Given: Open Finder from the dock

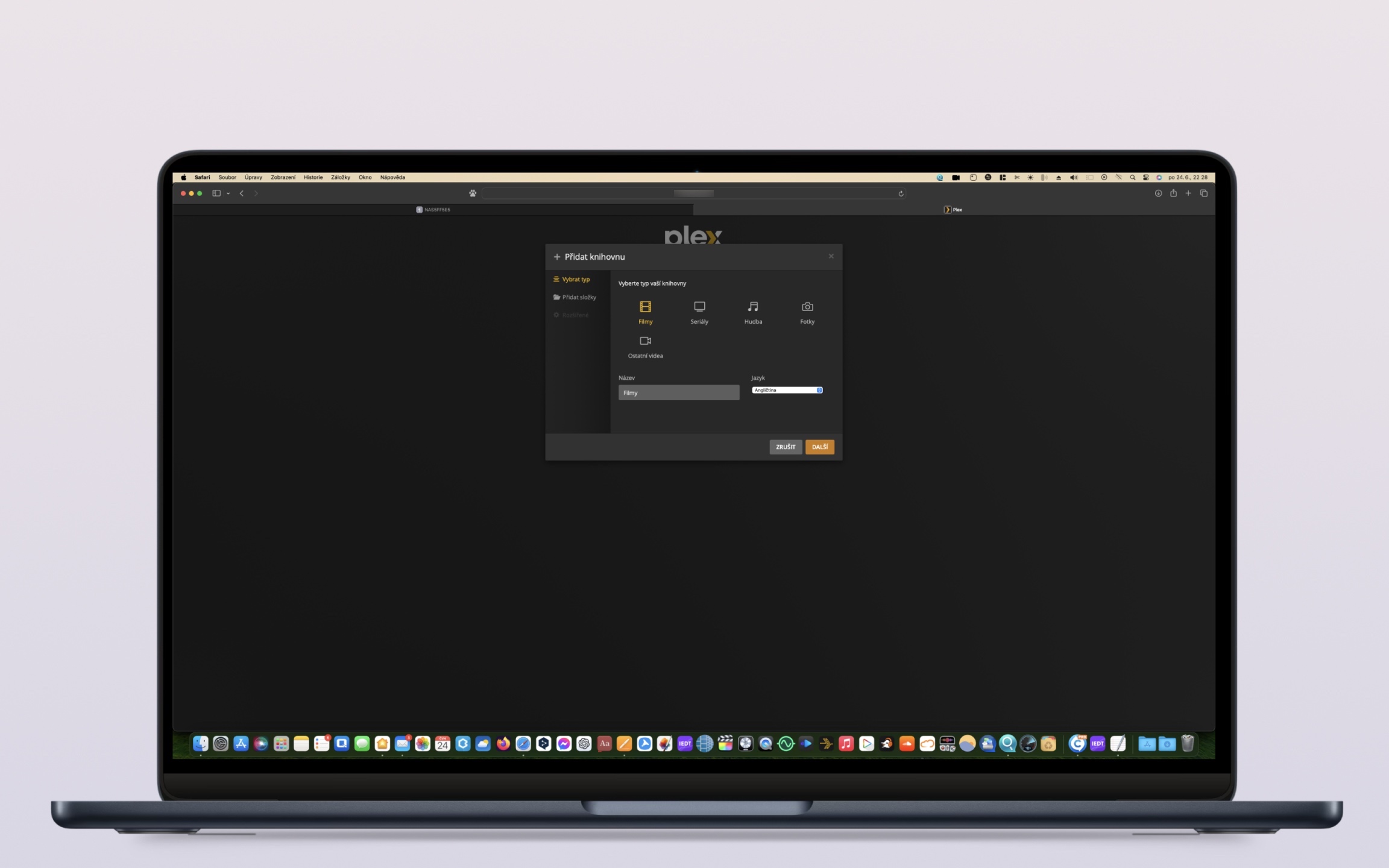Looking at the screenshot, I should 201,744.
